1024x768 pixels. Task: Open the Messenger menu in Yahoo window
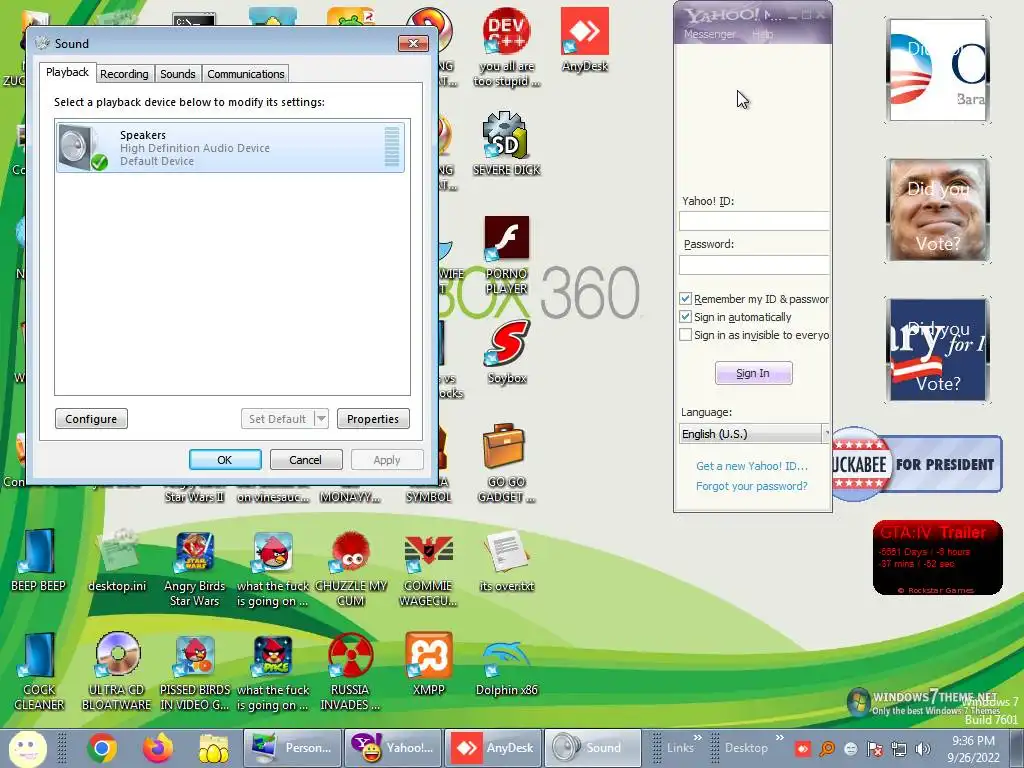click(709, 34)
